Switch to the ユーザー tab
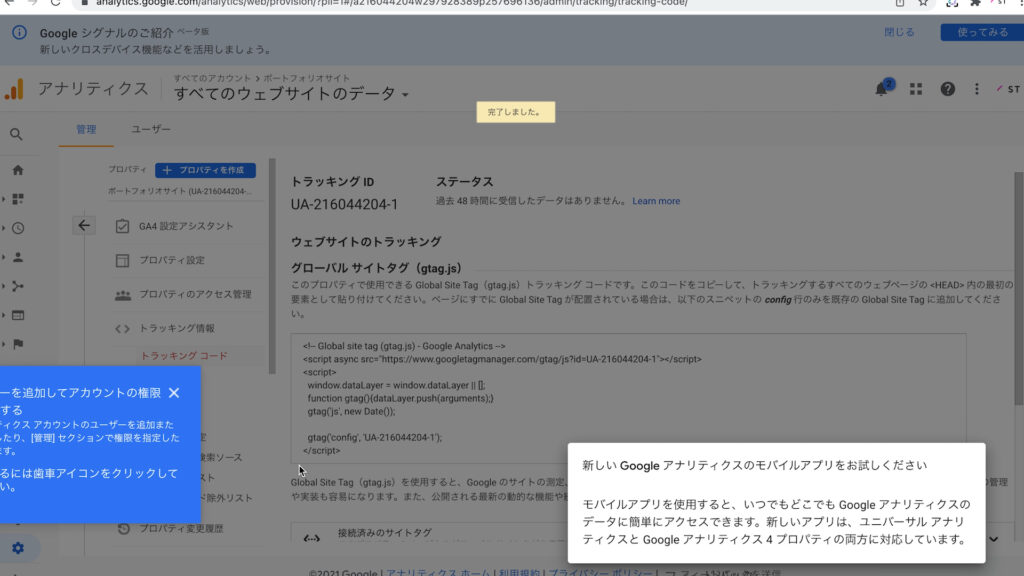This screenshot has width=1024, height=576. click(151, 129)
